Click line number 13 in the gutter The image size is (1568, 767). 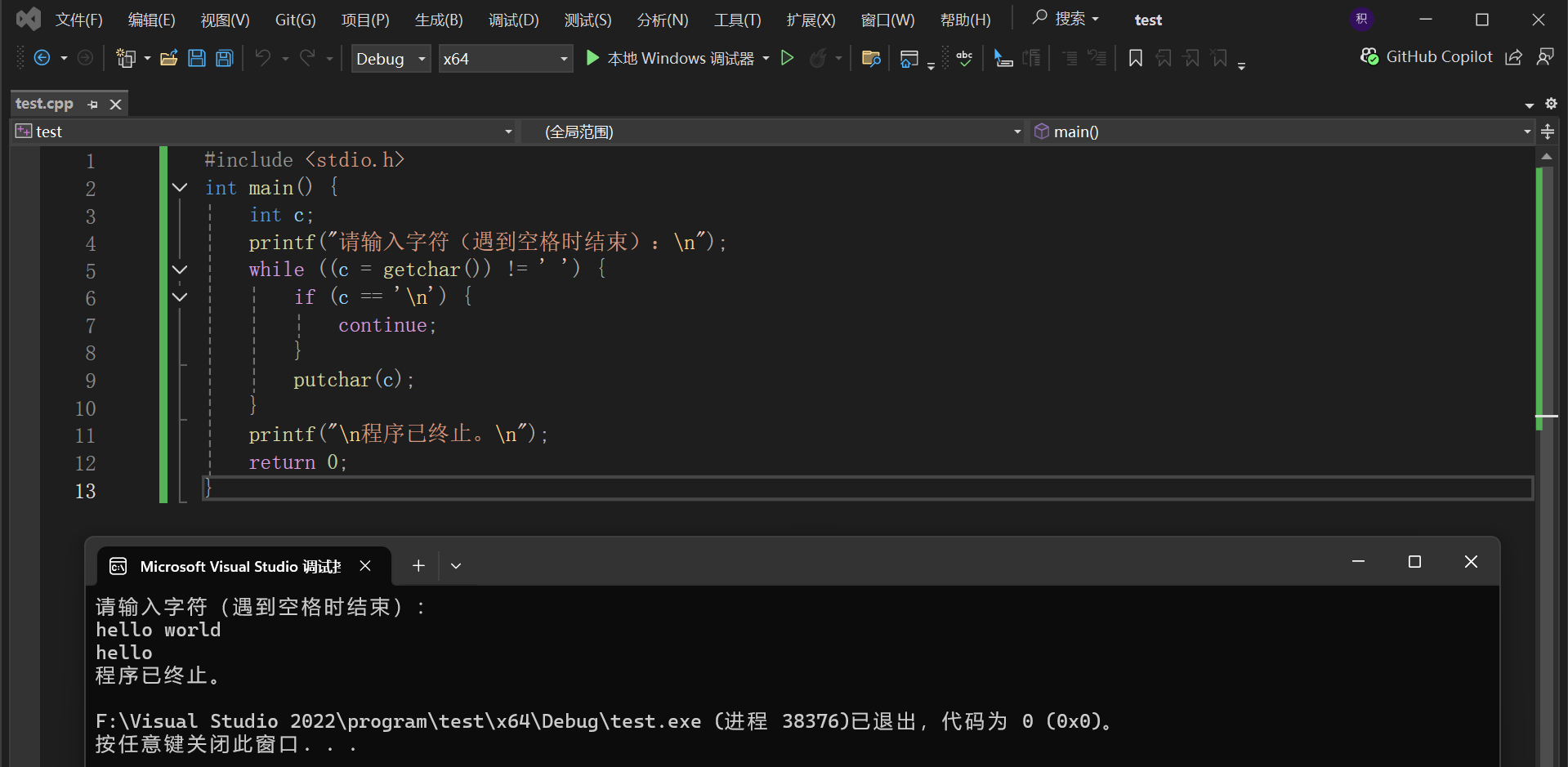tap(85, 491)
